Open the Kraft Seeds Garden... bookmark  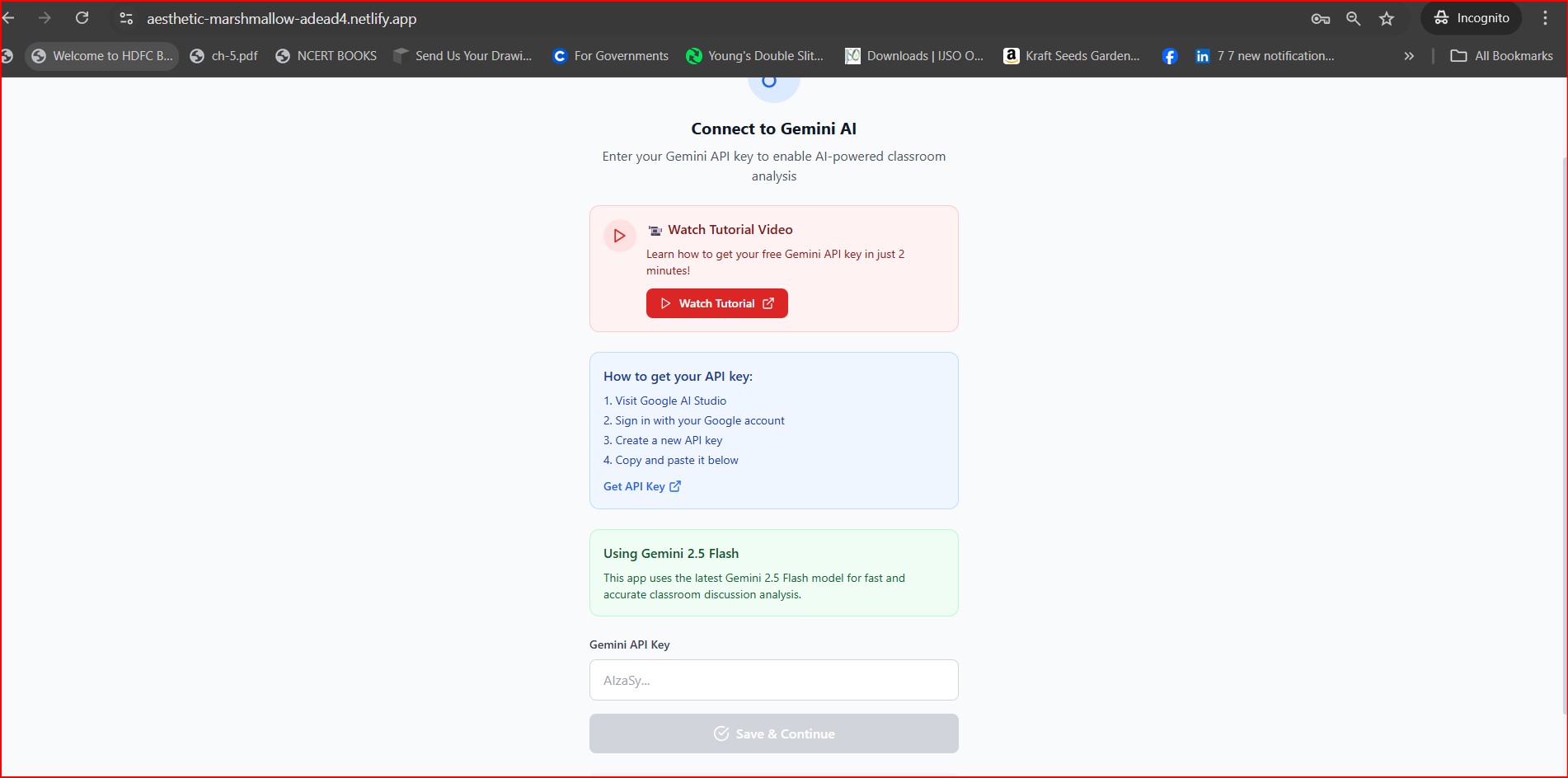click(x=1072, y=56)
